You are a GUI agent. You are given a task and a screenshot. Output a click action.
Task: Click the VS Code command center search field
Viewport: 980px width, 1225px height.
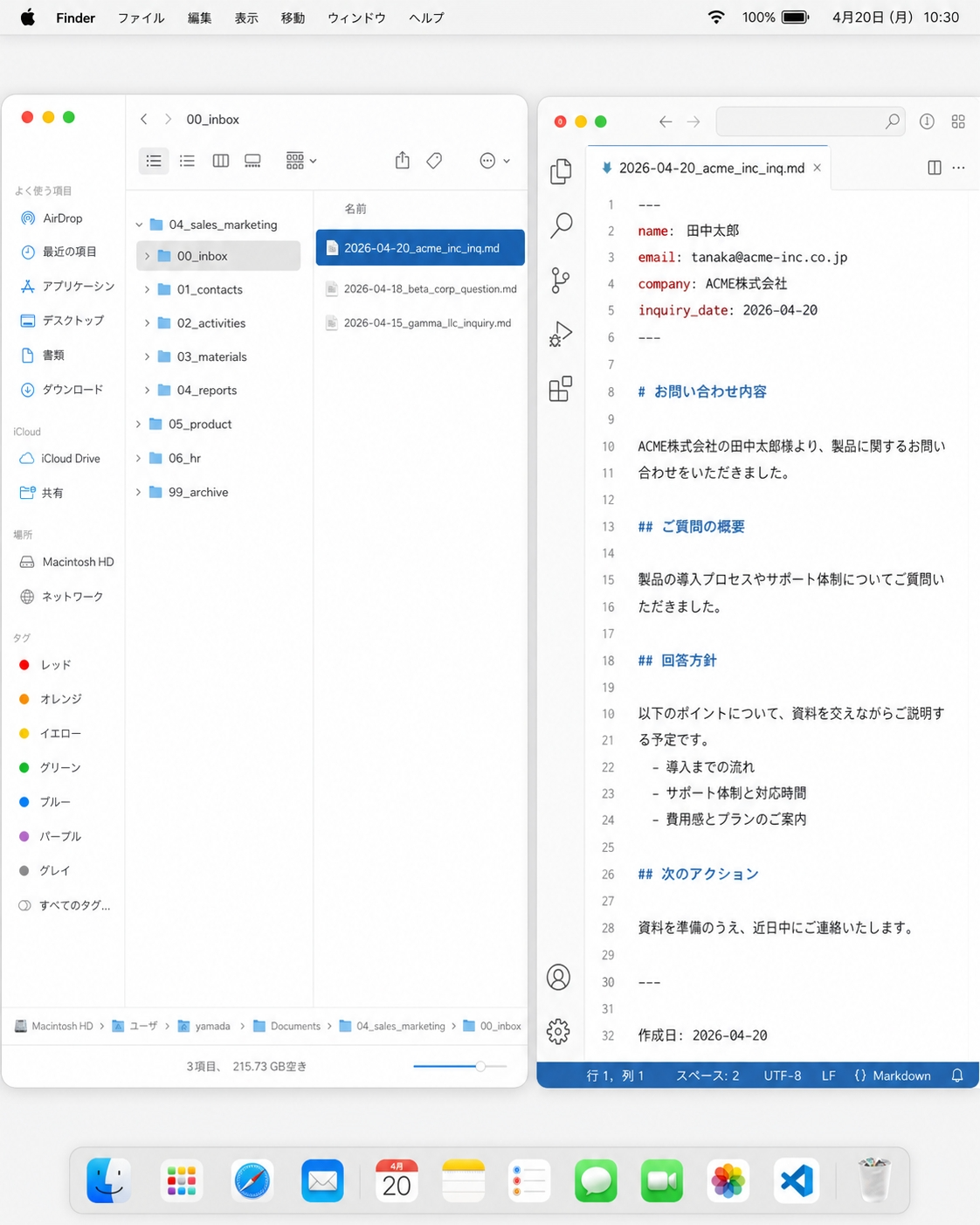(810, 121)
